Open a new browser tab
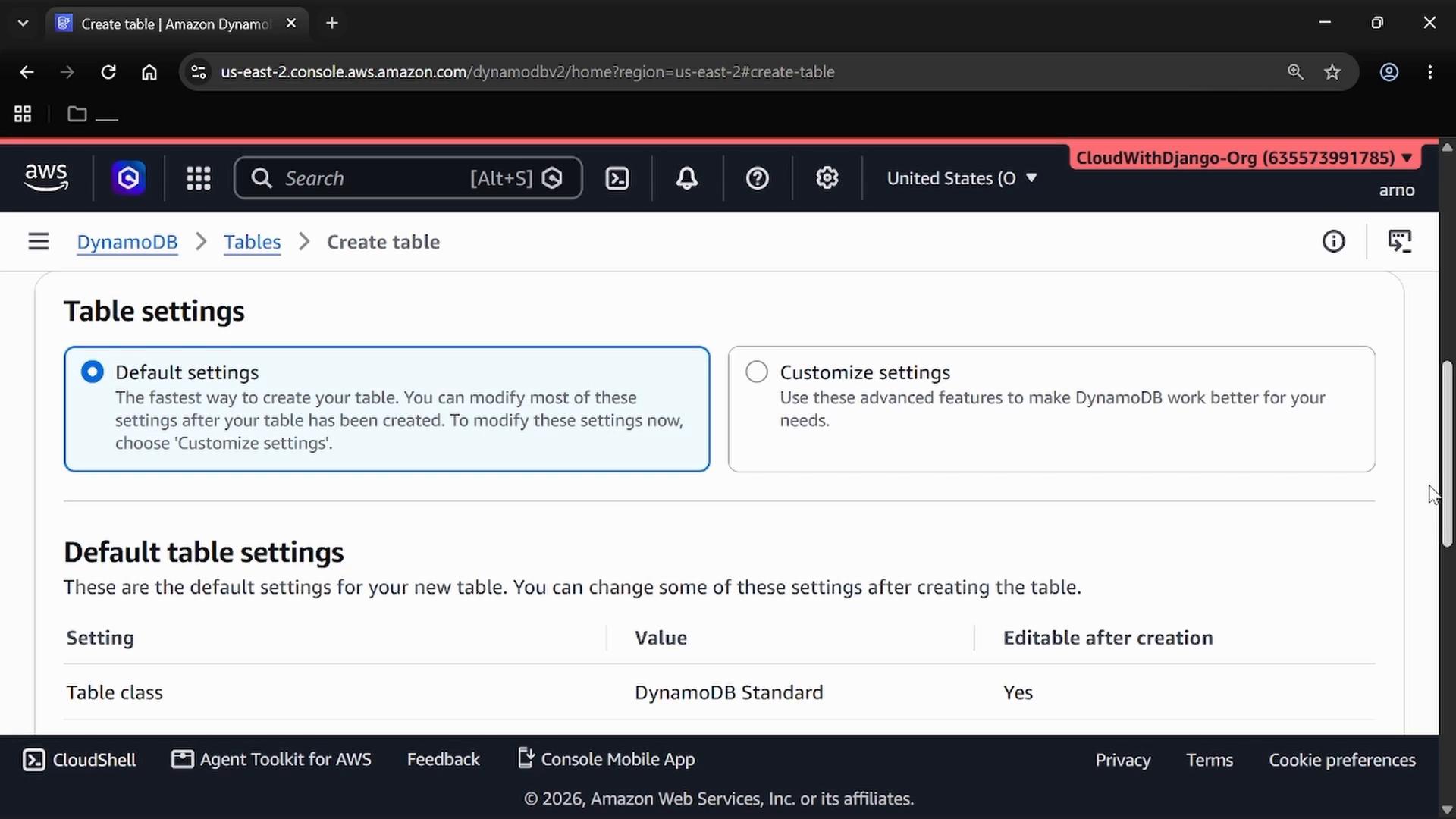1456x819 pixels. (332, 23)
